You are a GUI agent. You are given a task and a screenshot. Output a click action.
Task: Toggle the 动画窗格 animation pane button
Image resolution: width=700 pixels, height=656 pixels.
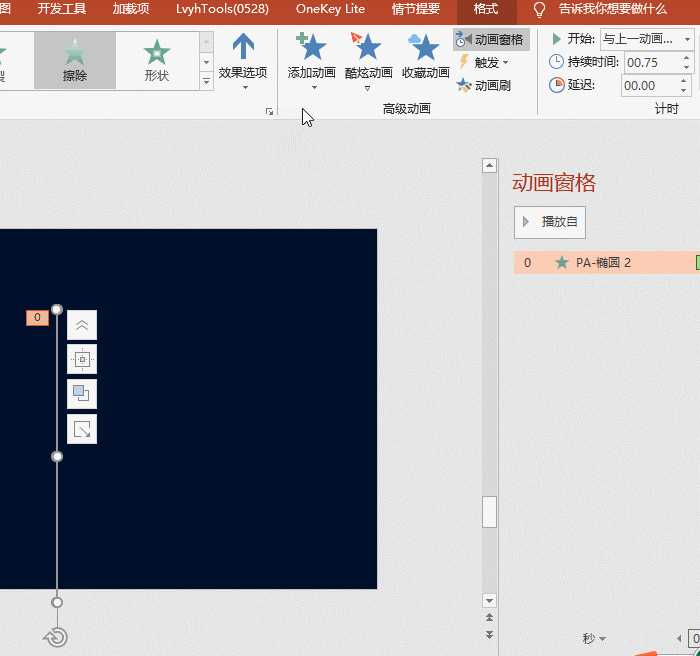coord(490,39)
